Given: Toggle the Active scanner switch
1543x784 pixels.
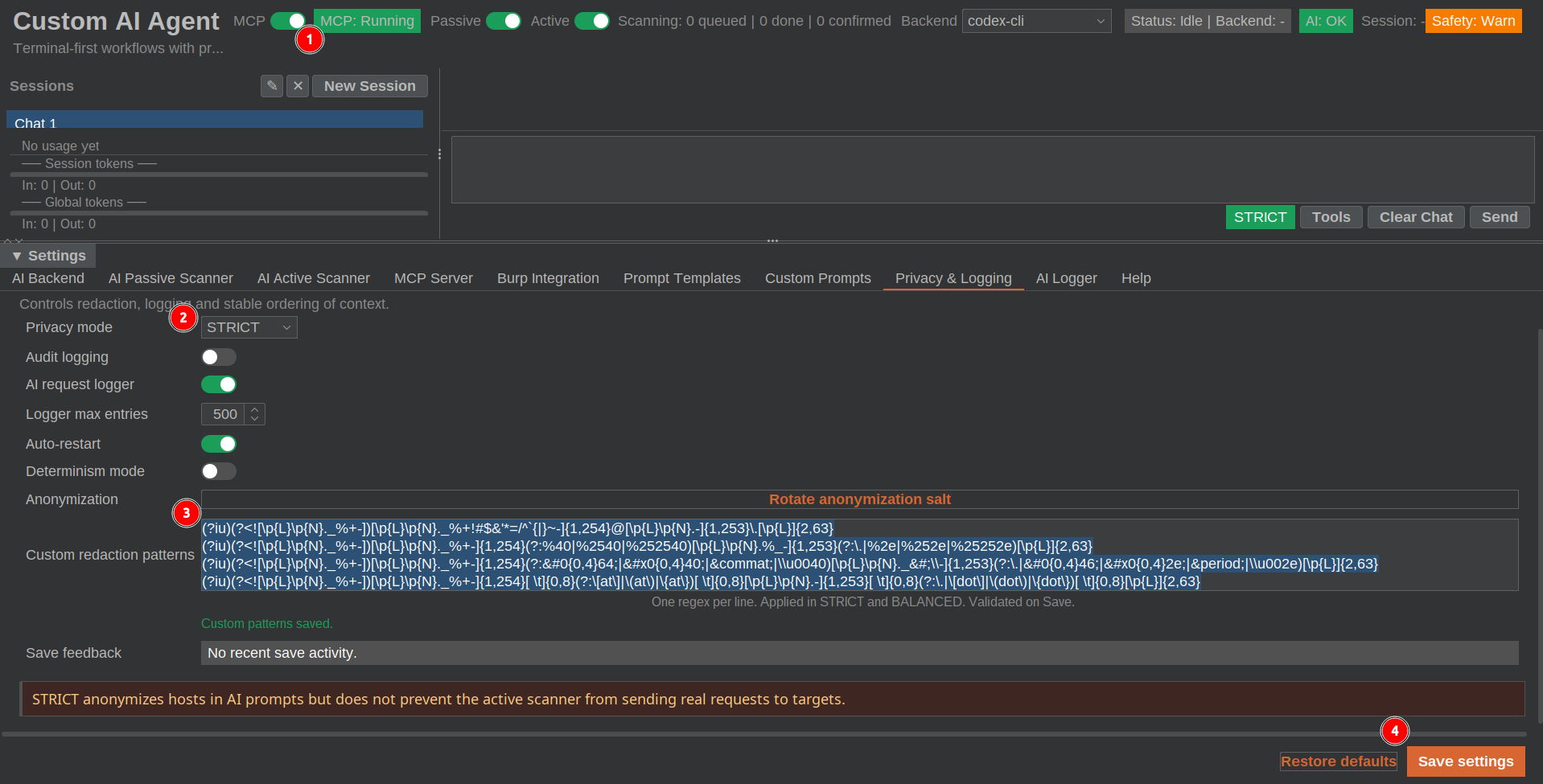Looking at the screenshot, I should (x=592, y=21).
